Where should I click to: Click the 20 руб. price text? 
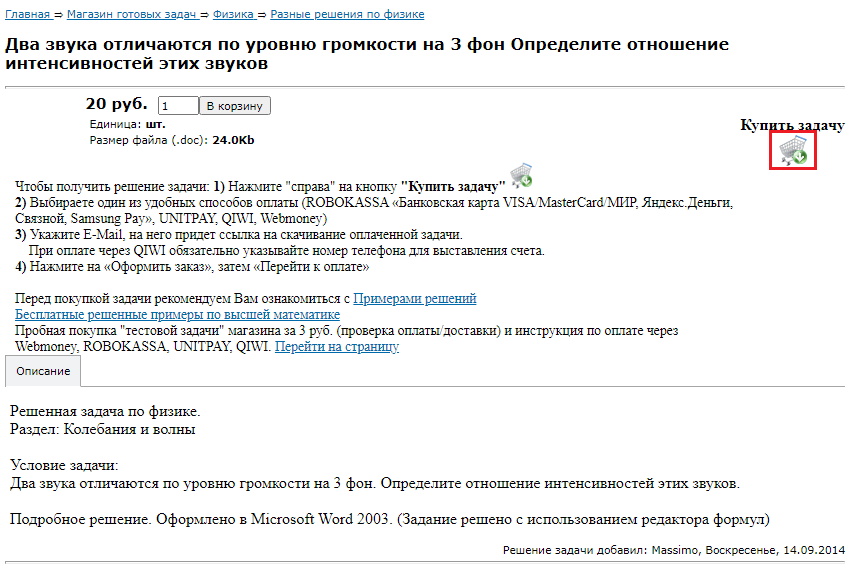click(117, 103)
